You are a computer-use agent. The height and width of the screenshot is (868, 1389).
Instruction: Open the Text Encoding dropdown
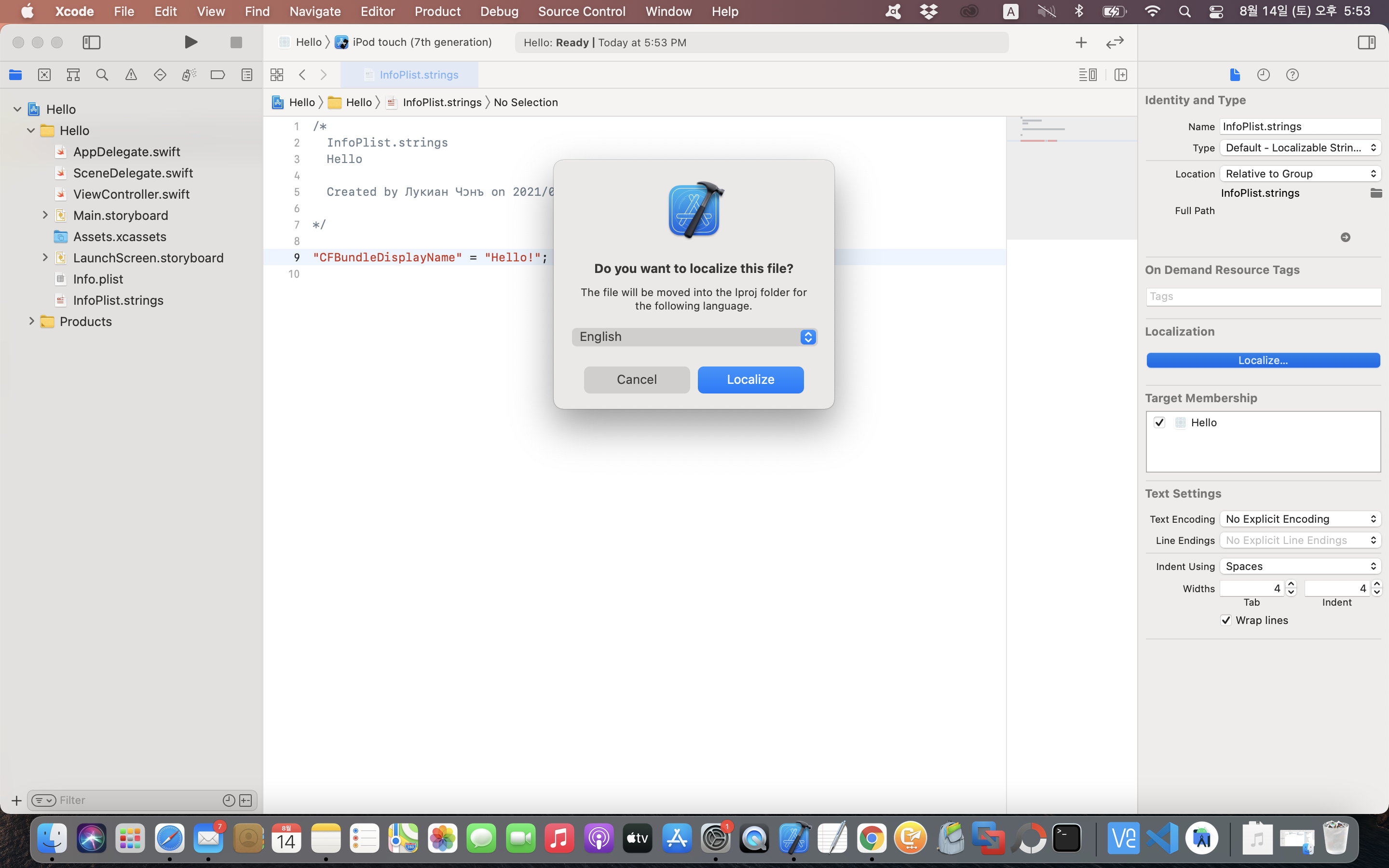(x=1300, y=519)
